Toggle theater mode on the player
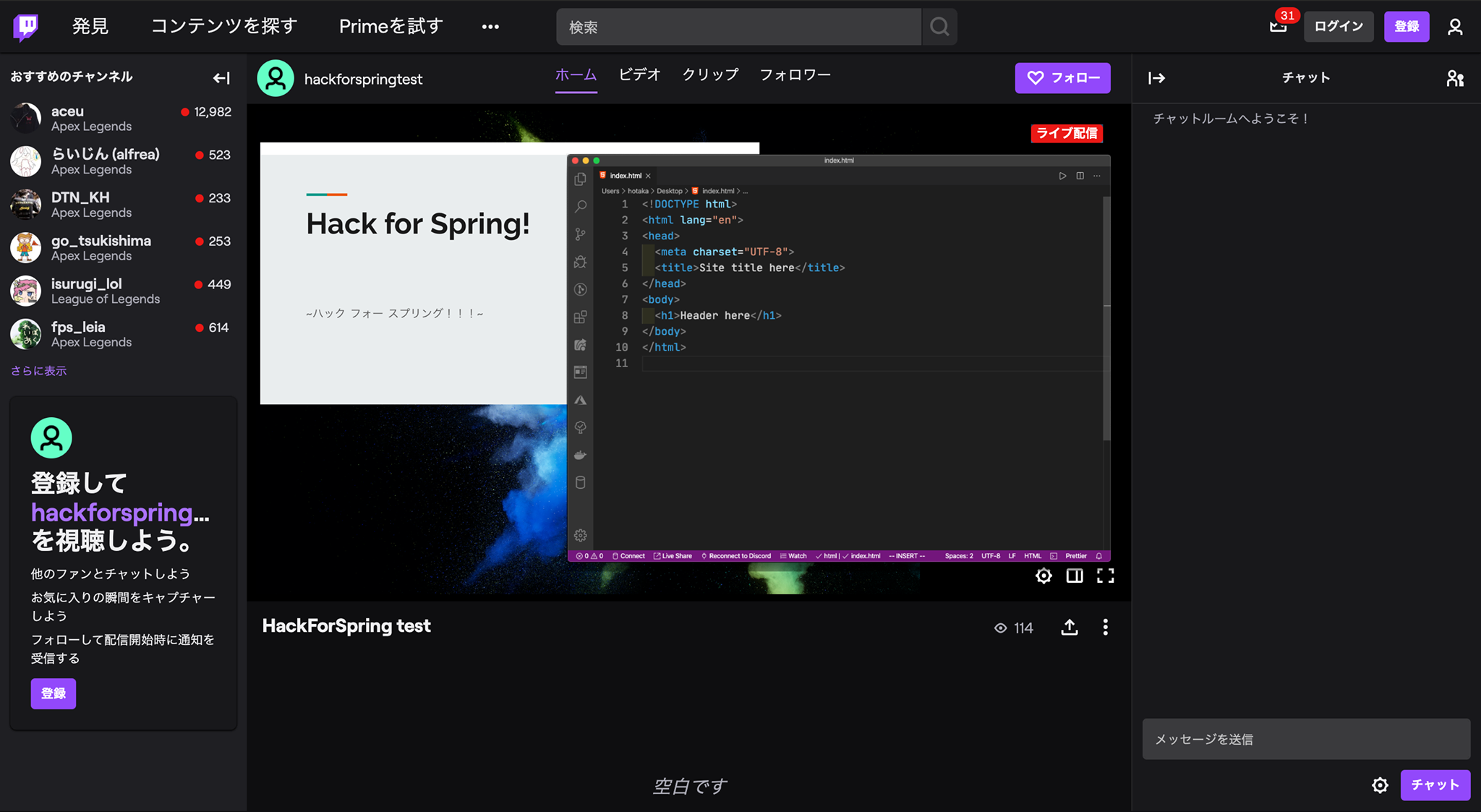The image size is (1481, 812). pos(1075,576)
